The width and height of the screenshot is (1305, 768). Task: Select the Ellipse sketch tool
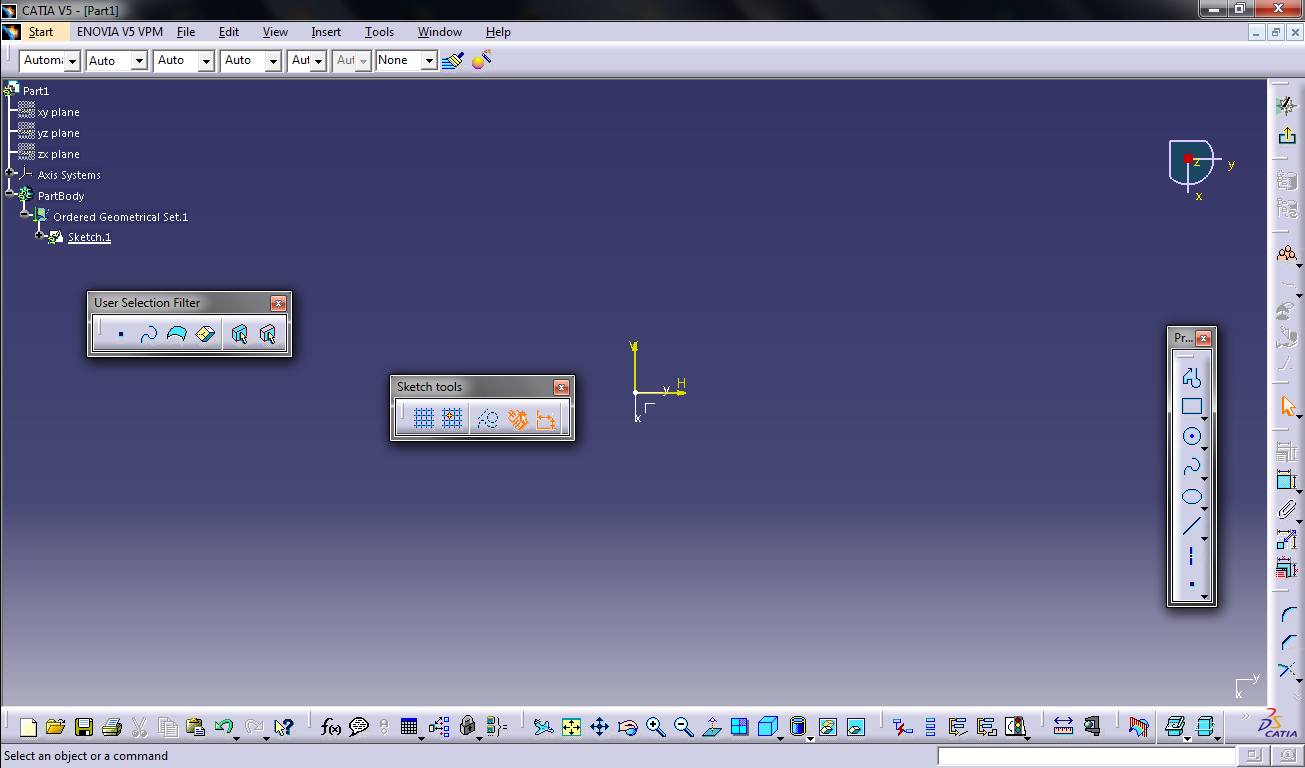pyautogui.click(x=1191, y=496)
